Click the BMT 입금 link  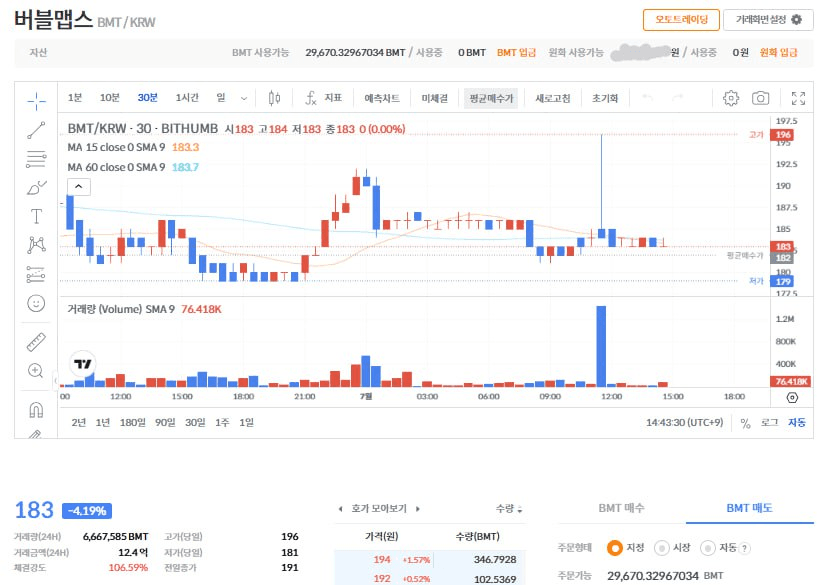coord(516,53)
